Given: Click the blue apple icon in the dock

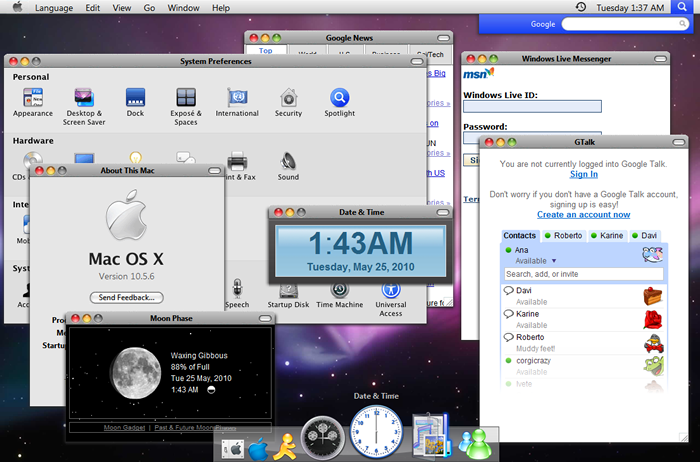Looking at the screenshot, I should (x=258, y=449).
